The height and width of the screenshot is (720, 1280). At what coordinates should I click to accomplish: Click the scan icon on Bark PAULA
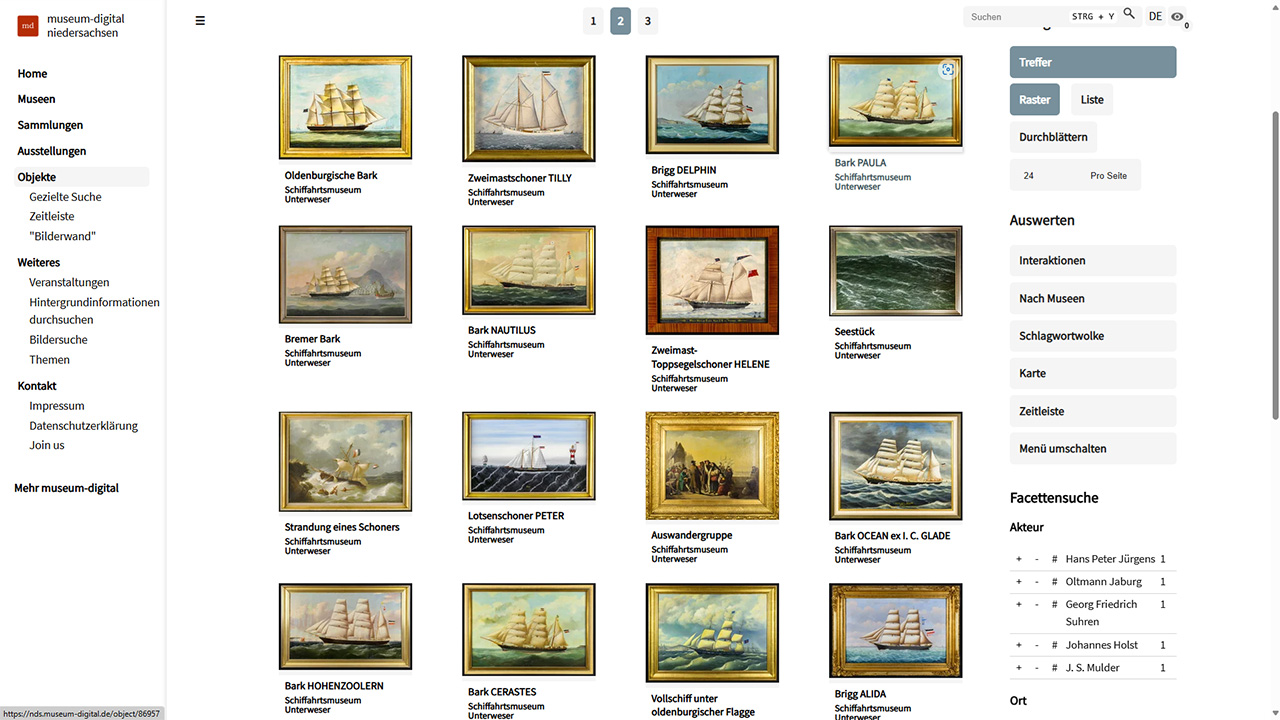click(x=948, y=69)
